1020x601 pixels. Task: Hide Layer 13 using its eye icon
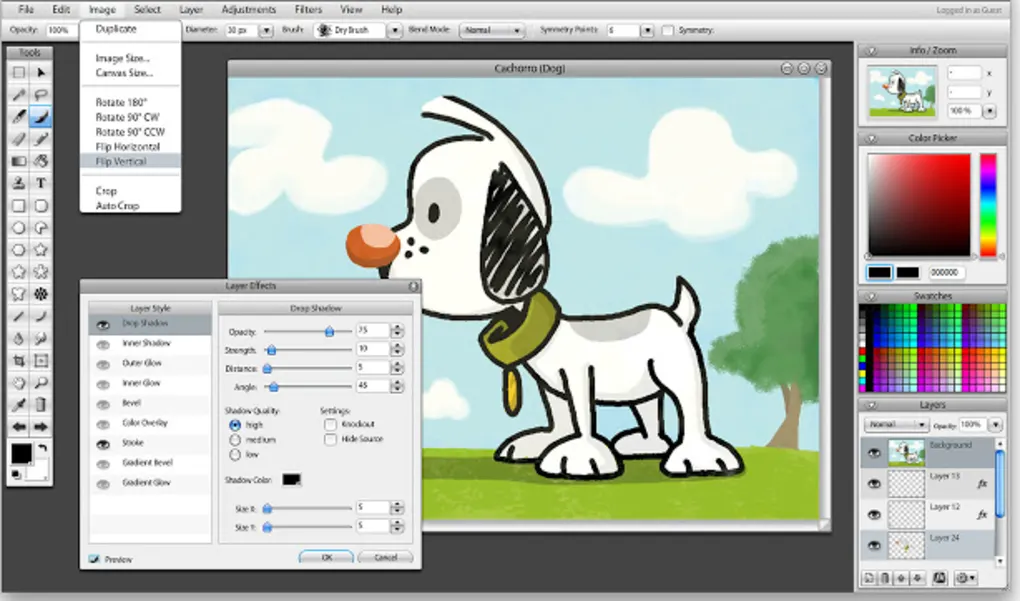click(874, 483)
